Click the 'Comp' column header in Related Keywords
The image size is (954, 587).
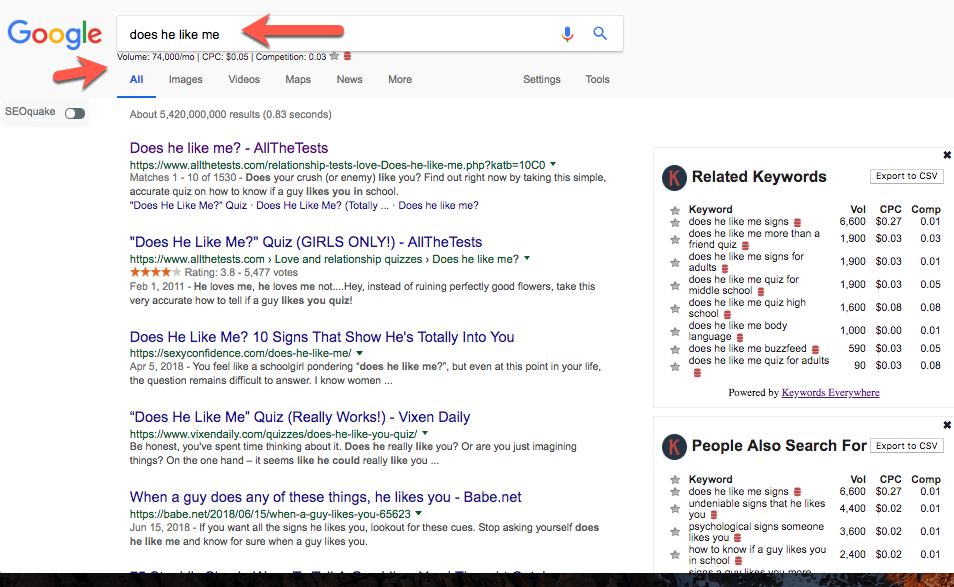[925, 209]
